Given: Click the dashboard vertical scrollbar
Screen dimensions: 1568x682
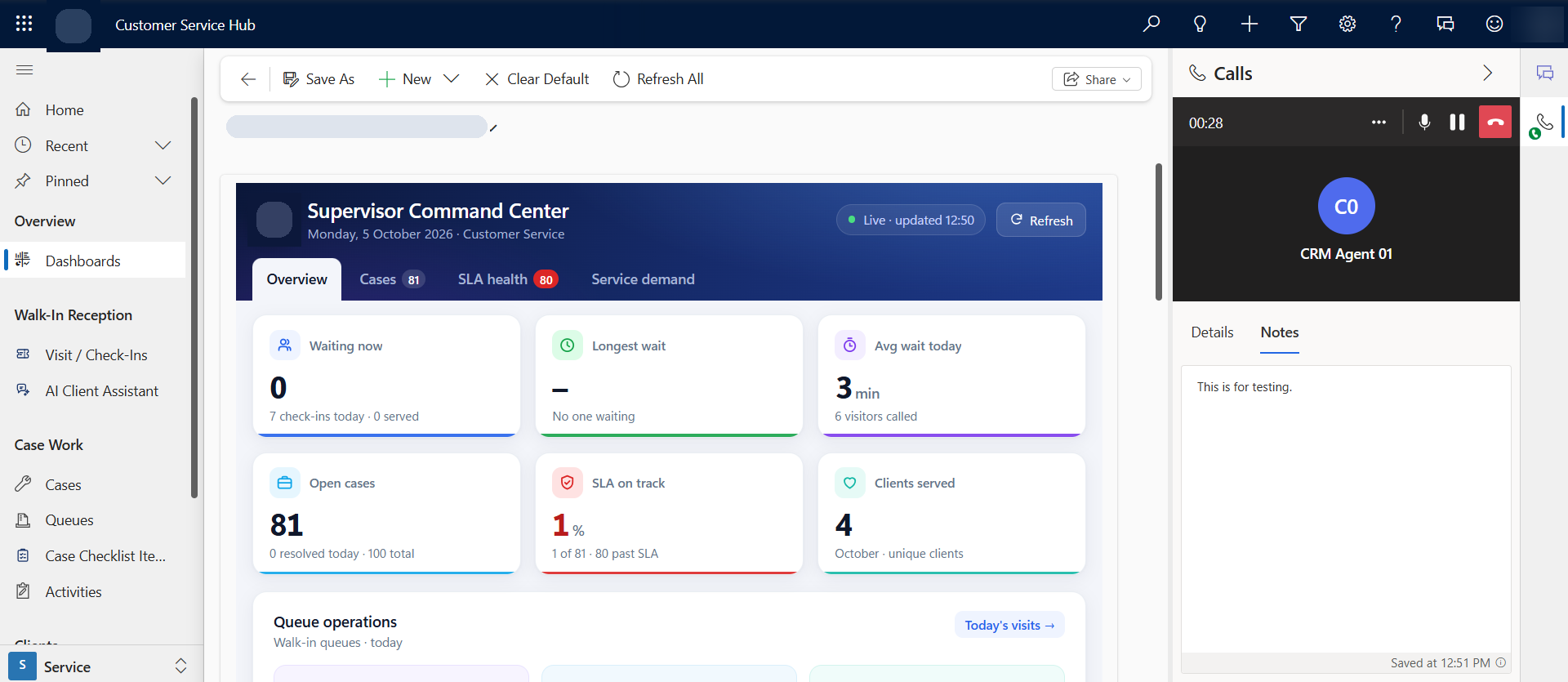Looking at the screenshot, I should [1158, 232].
